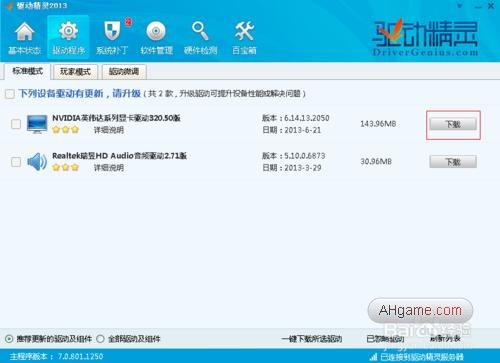Click the star rating under Realtek driver
Image resolution: width=500 pixels, height=363 pixels.
pyautogui.click(x=65, y=167)
